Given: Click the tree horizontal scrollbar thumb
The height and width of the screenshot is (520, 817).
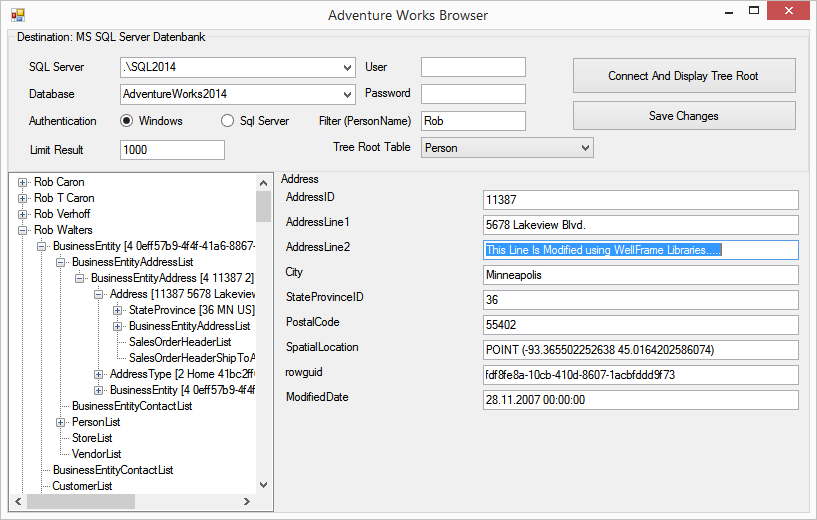Looking at the screenshot, I should point(81,501).
